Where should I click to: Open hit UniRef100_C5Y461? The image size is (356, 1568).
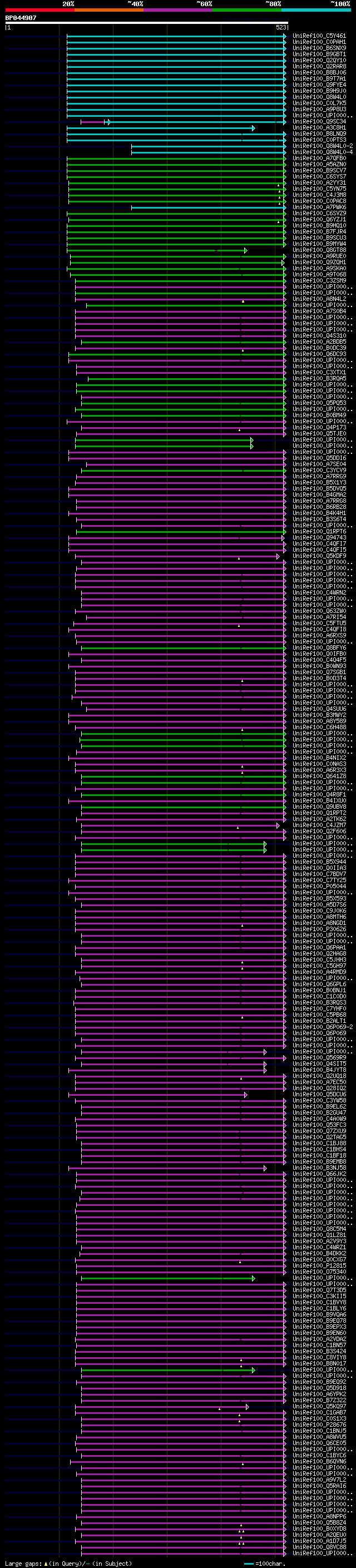pyautogui.click(x=319, y=37)
